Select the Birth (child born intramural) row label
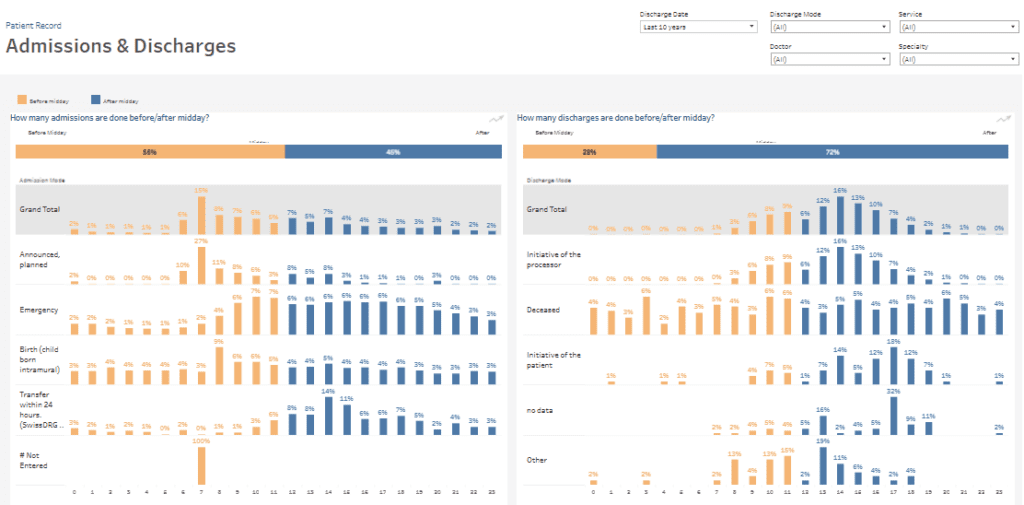 click(40, 359)
